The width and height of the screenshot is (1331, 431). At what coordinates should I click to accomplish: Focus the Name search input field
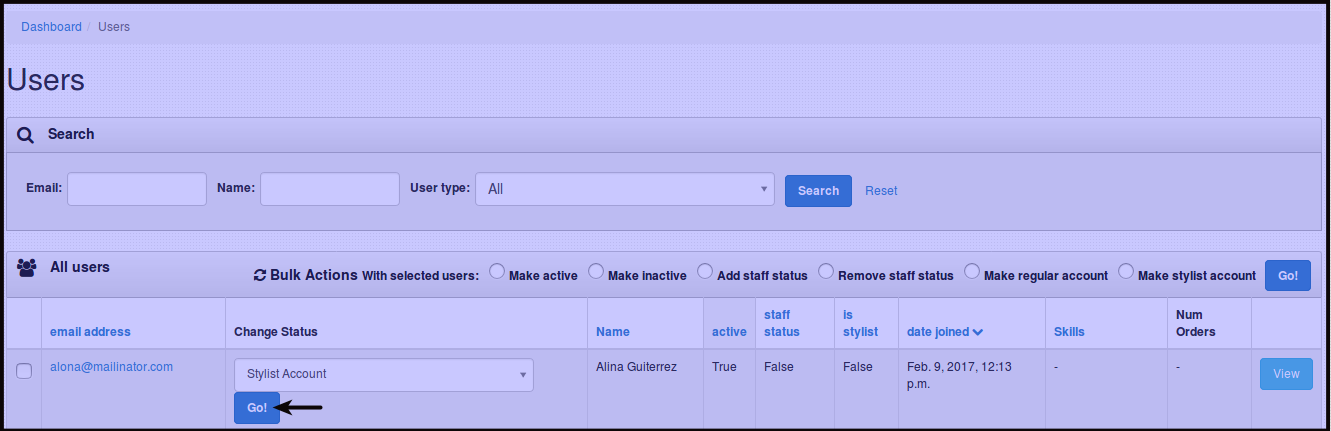(x=330, y=189)
